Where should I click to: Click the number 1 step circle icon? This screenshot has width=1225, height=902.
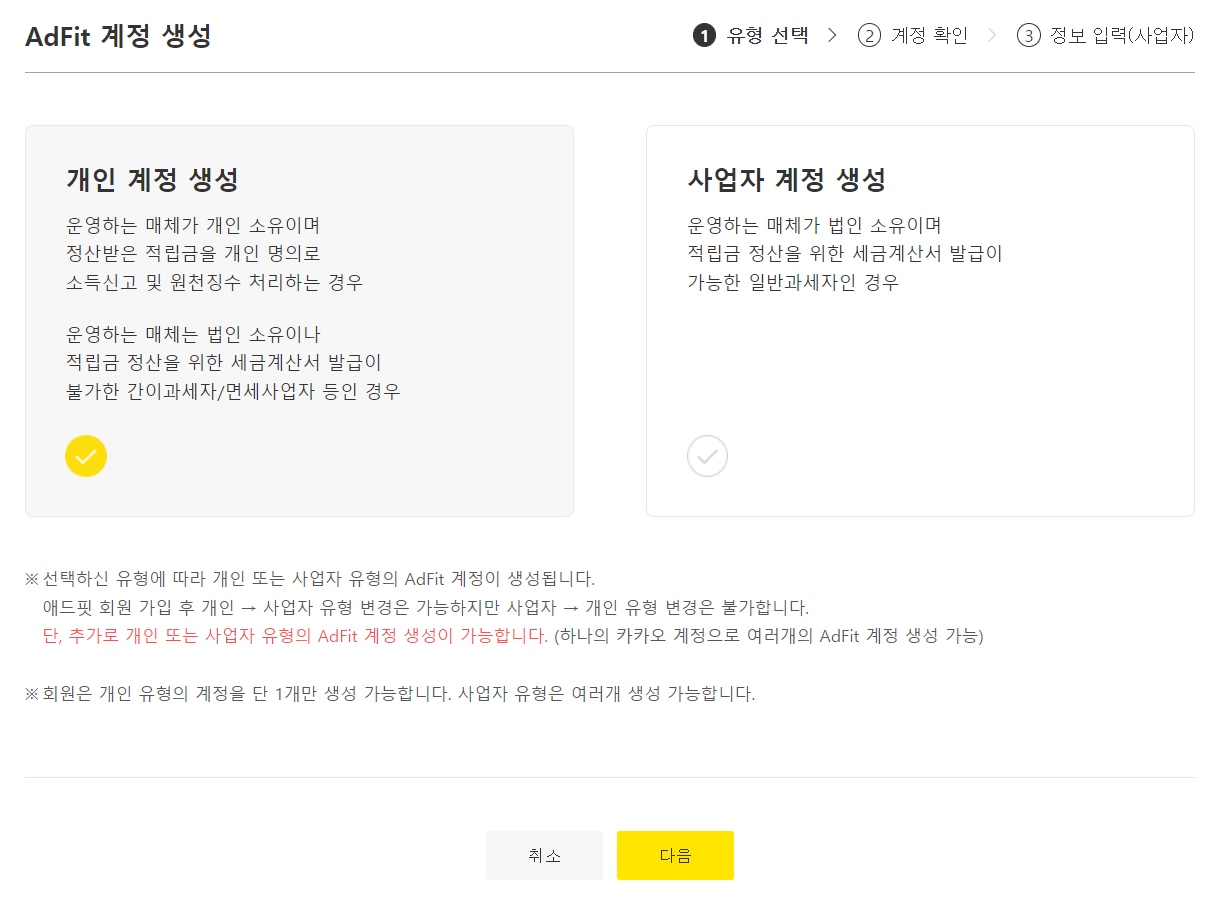tap(704, 36)
